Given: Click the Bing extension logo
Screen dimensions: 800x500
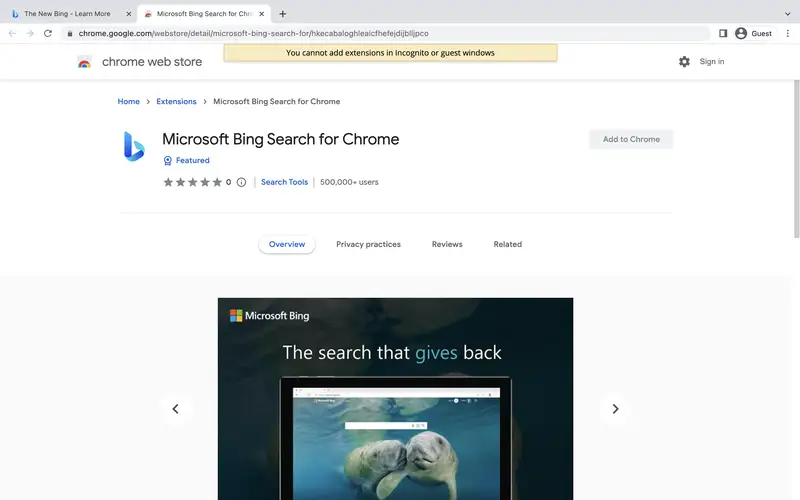Looking at the screenshot, I should 134,146.
